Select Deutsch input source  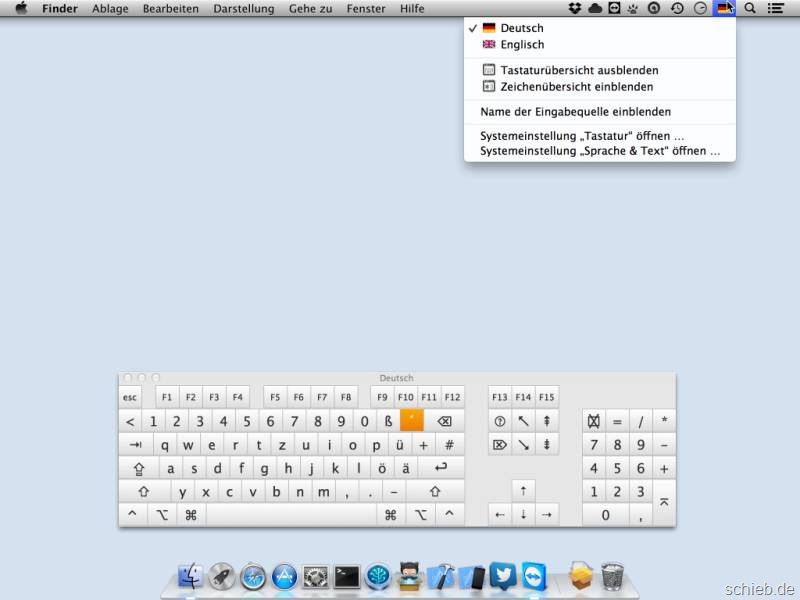pos(522,28)
